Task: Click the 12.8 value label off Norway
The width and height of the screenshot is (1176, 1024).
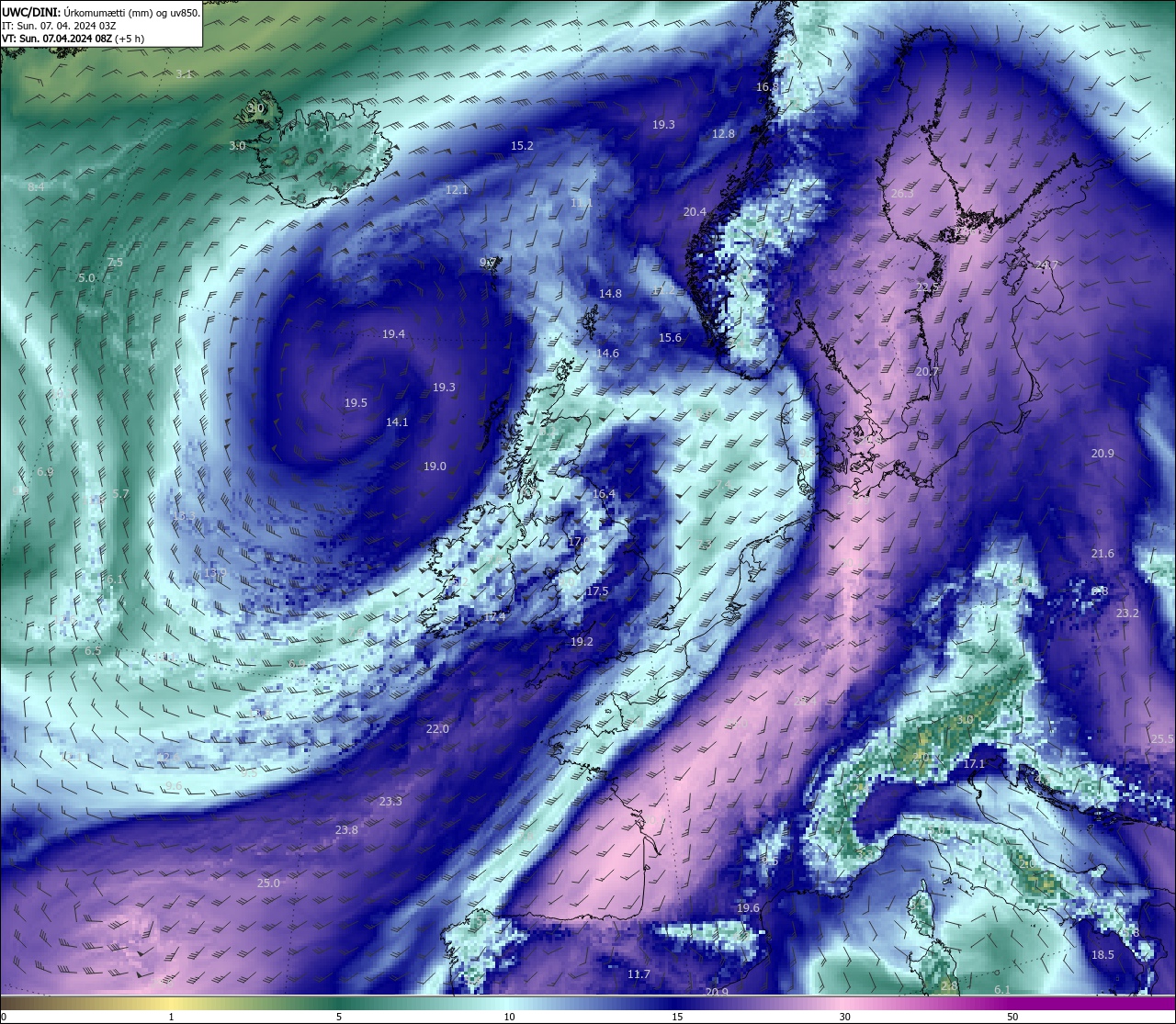Action: pos(723,134)
